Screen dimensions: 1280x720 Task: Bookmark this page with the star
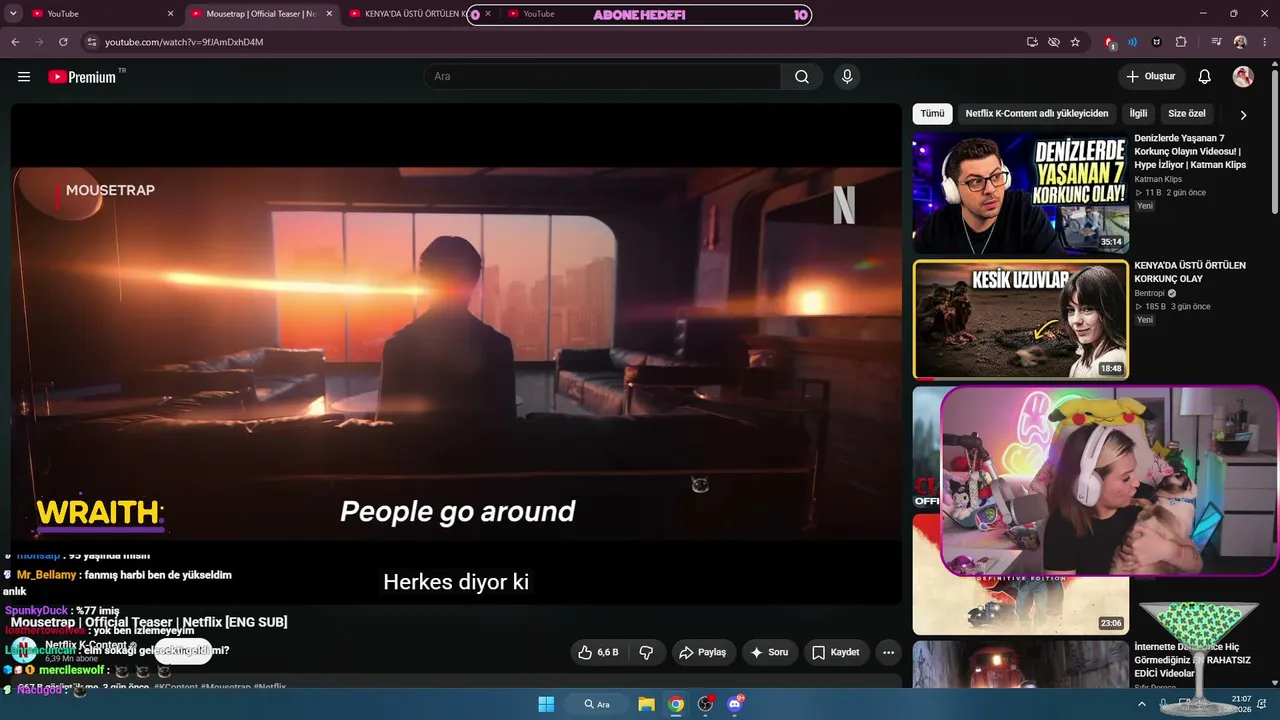1075,42
